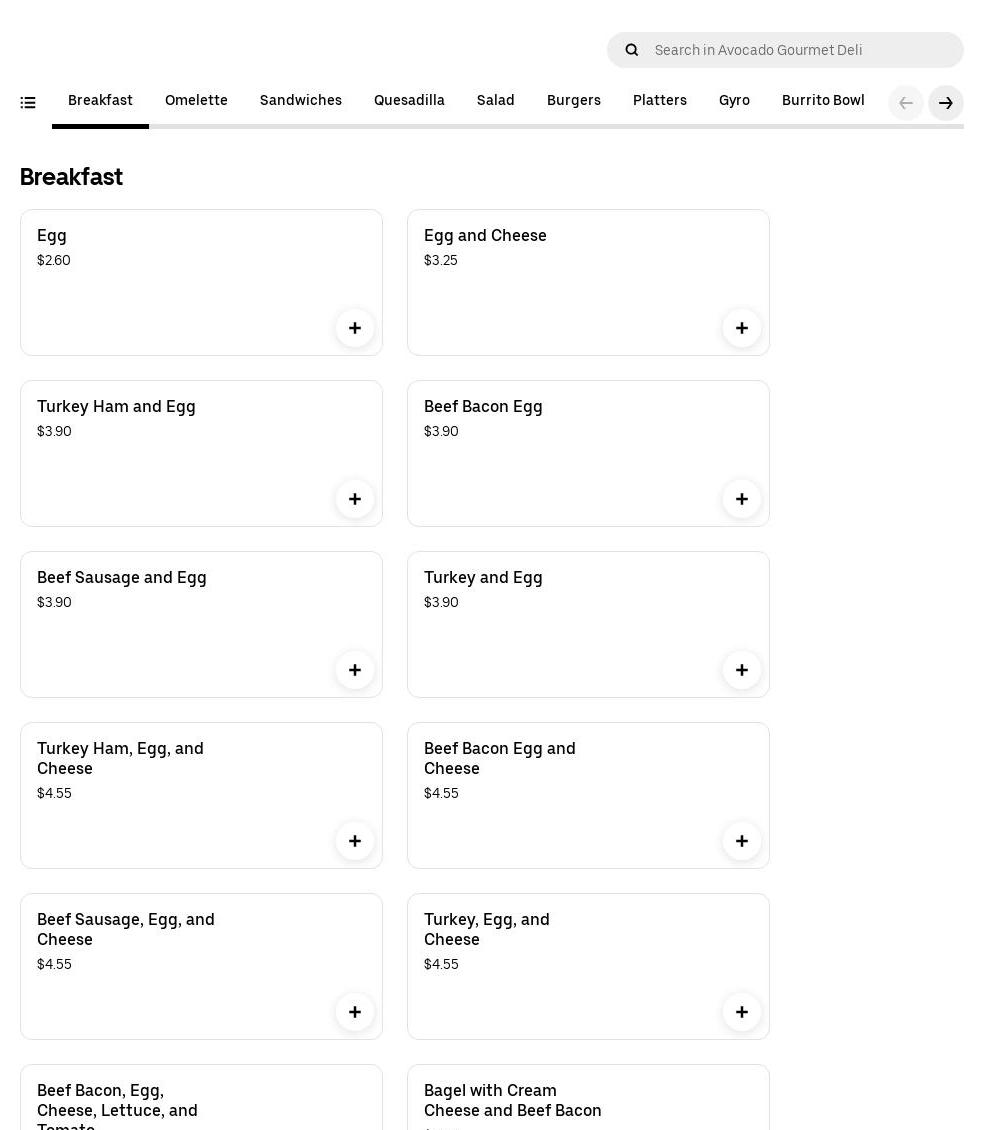Add Beef Sausage and Egg to cart
Image resolution: width=984 pixels, height=1130 pixels.
click(355, 670)
